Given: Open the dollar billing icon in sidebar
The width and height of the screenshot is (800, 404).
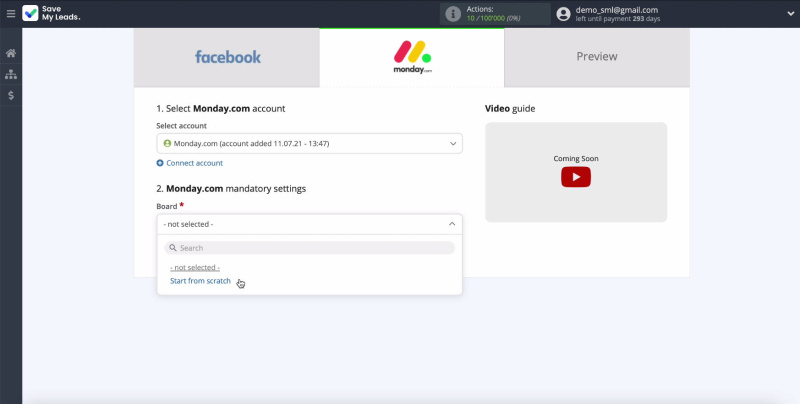Looking at the screenshot, I should point(11,95).
